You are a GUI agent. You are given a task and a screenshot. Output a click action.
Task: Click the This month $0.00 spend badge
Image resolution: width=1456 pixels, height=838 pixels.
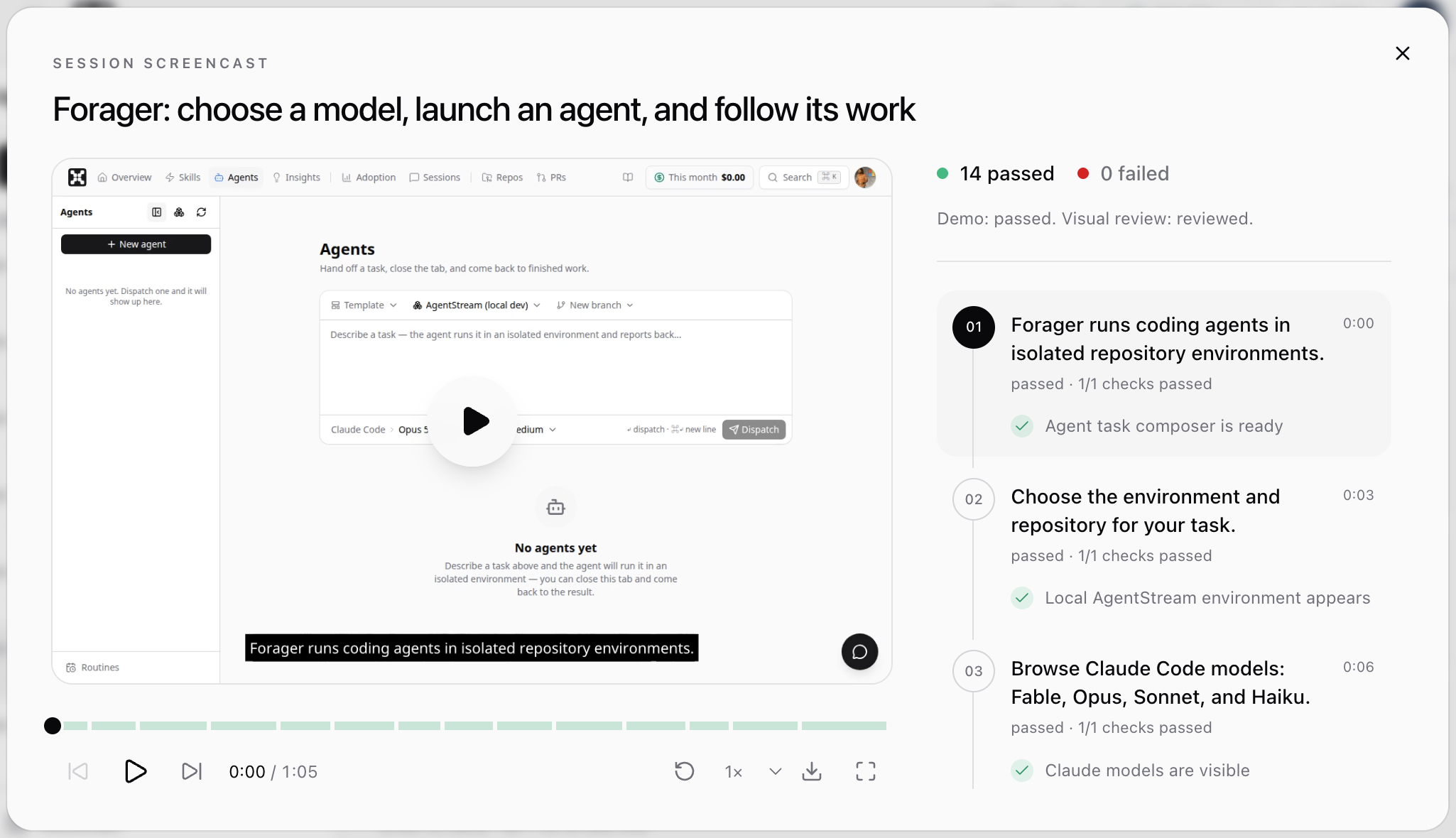pyautogui.click(x=700, y=178)
